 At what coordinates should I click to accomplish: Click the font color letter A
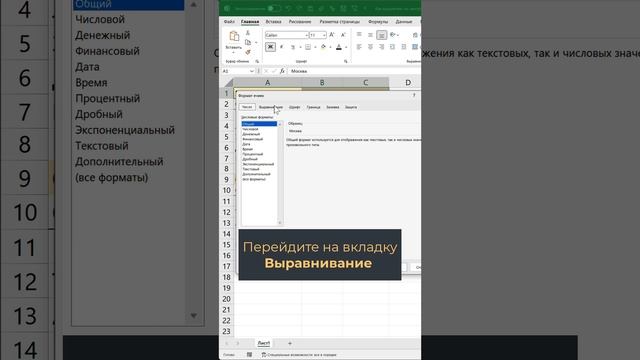[339, 47]
